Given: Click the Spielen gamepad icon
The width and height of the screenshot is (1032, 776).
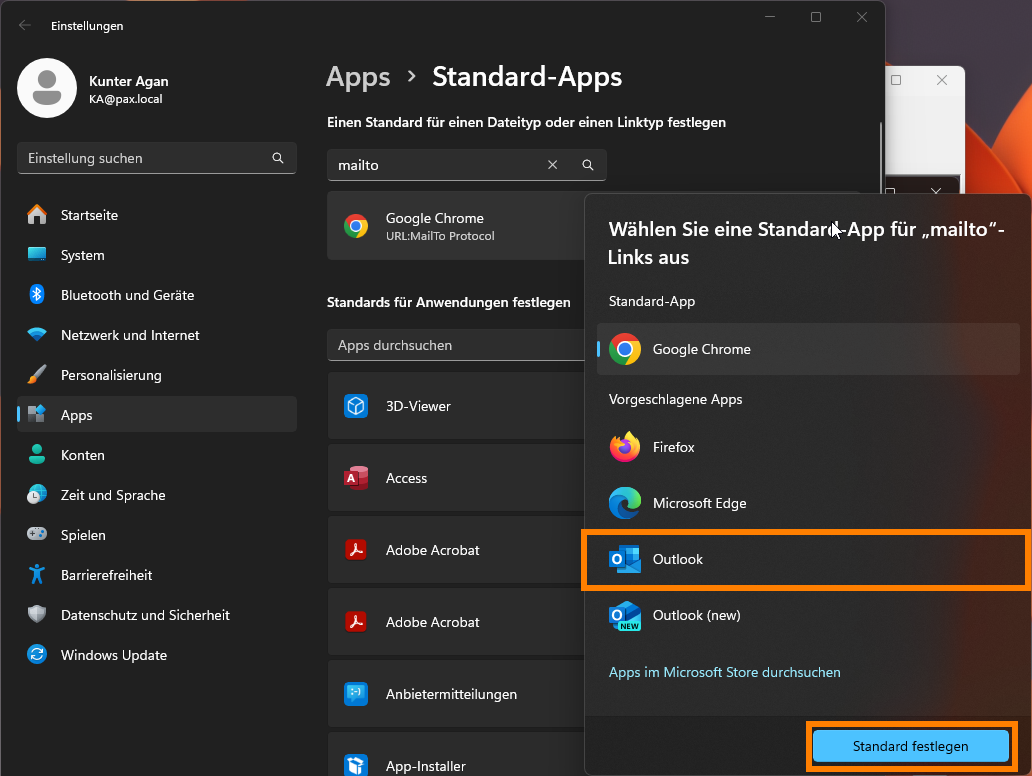Looking at the screenshot, I should coord(37,534).
